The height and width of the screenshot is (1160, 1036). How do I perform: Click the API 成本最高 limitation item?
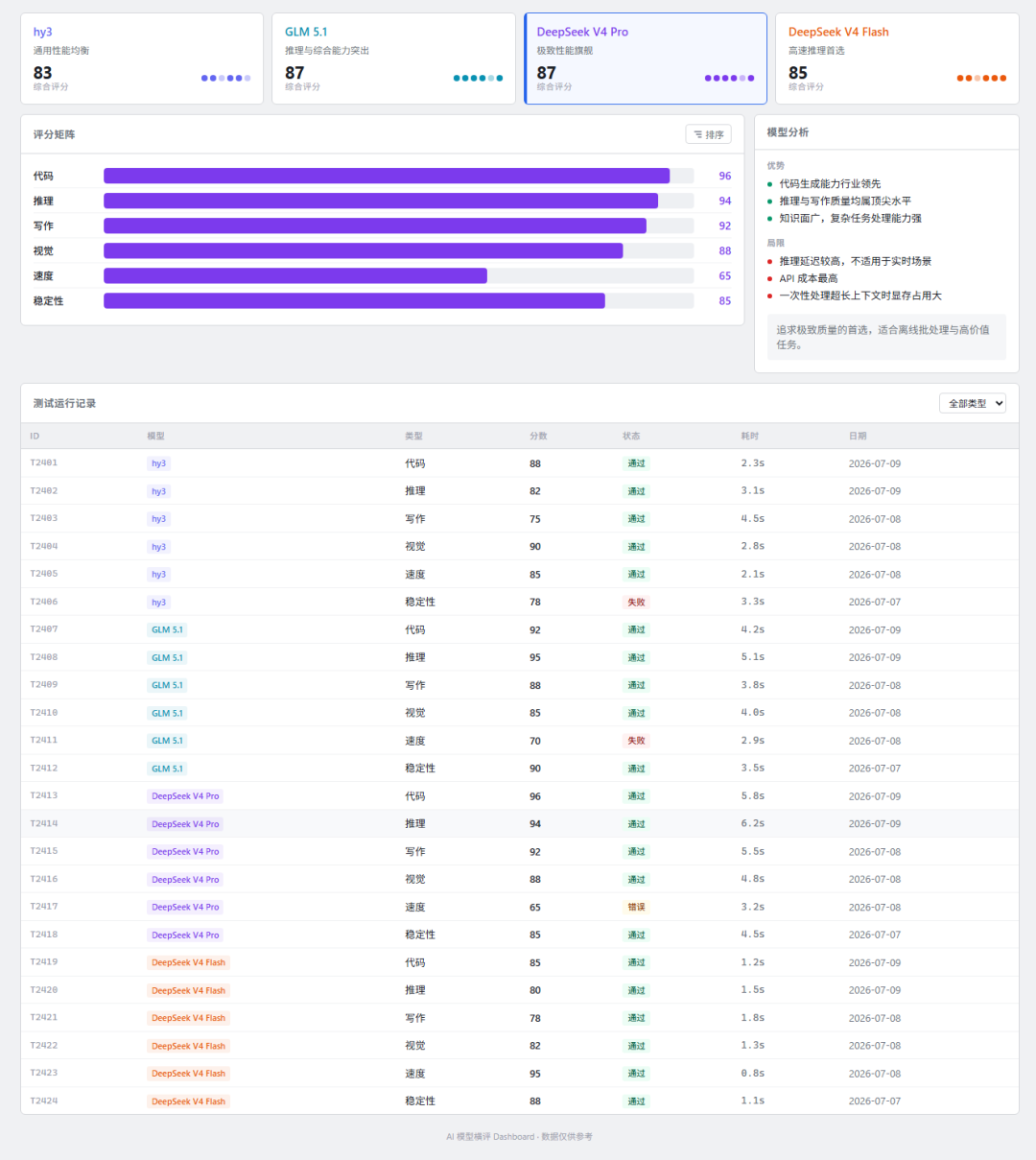click(x=808, y=278)
